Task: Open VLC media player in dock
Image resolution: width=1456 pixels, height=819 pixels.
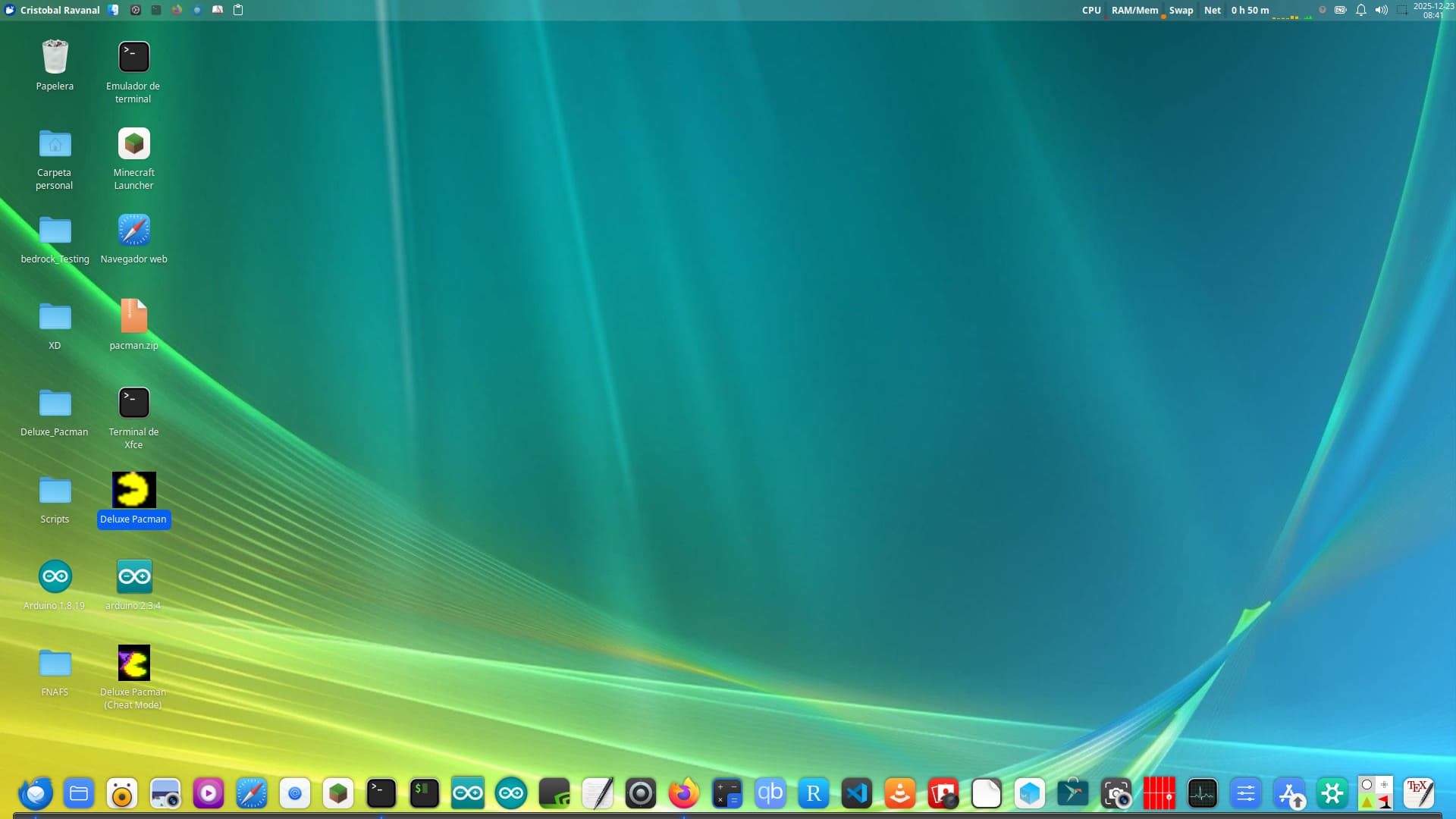Action: [x=900, y=794]
